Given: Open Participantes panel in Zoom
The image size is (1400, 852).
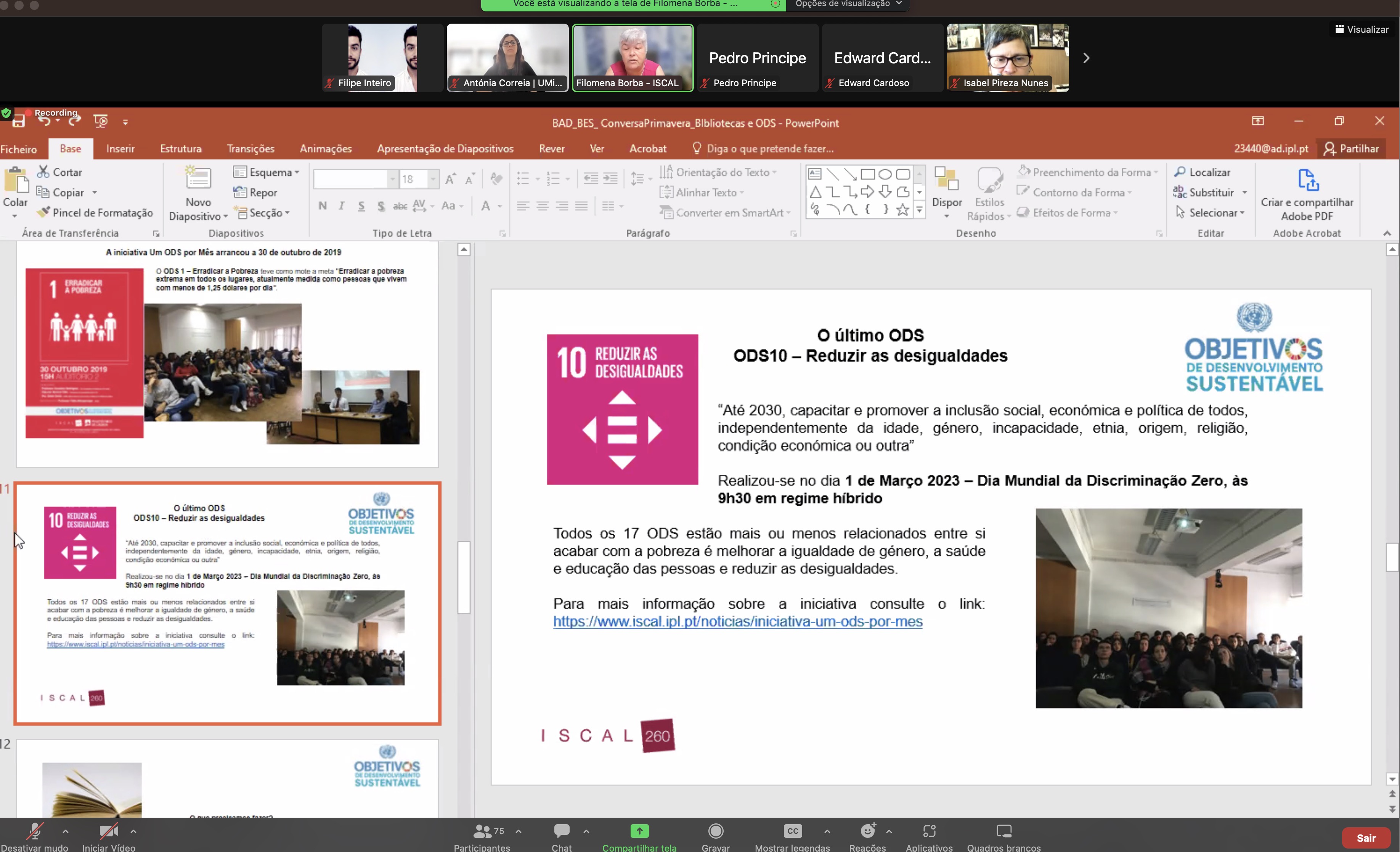Looking at the screenshot, I should [482, 838].
